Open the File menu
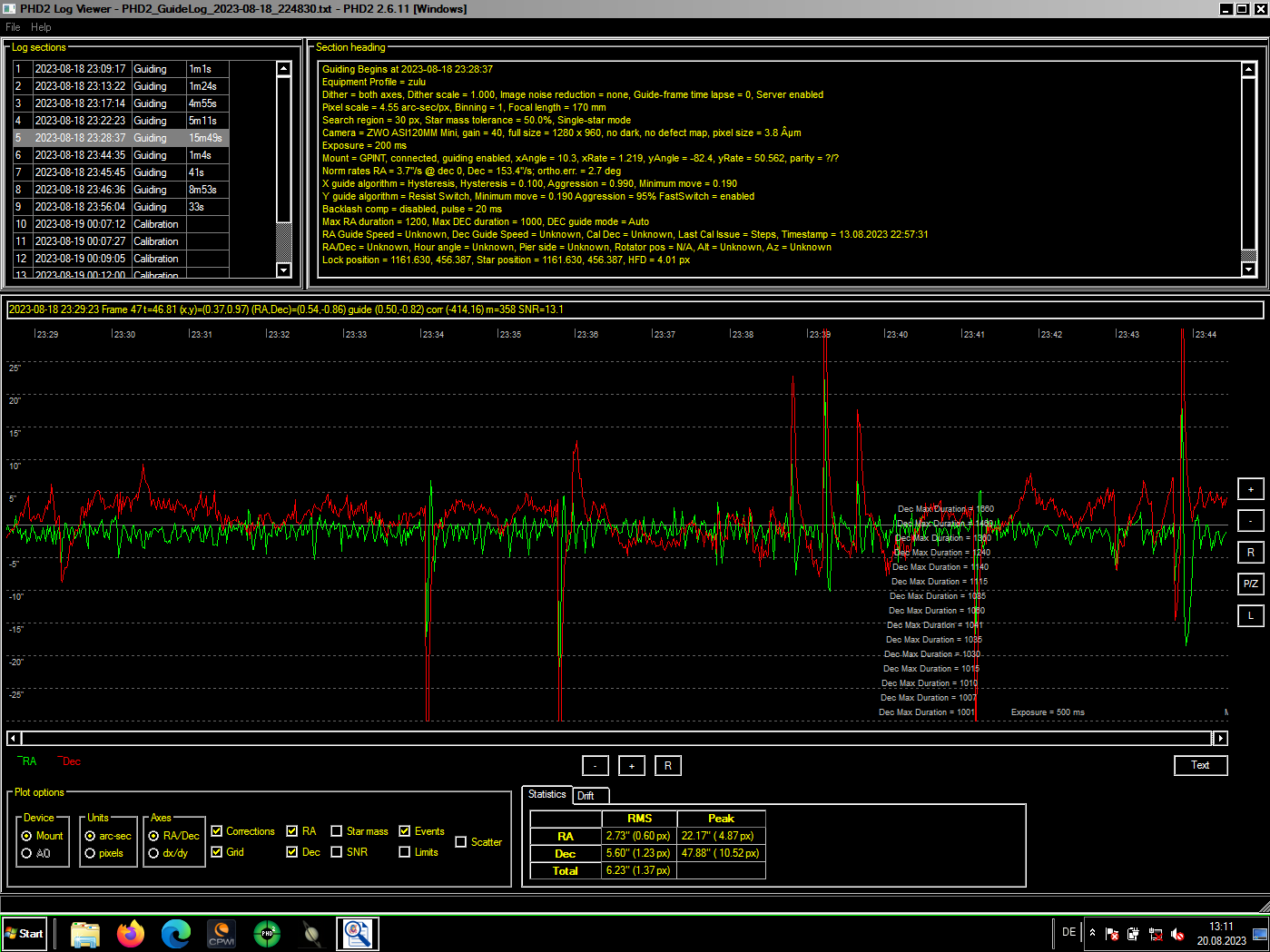The image size is (1270, 952). (x=13, y=27)
